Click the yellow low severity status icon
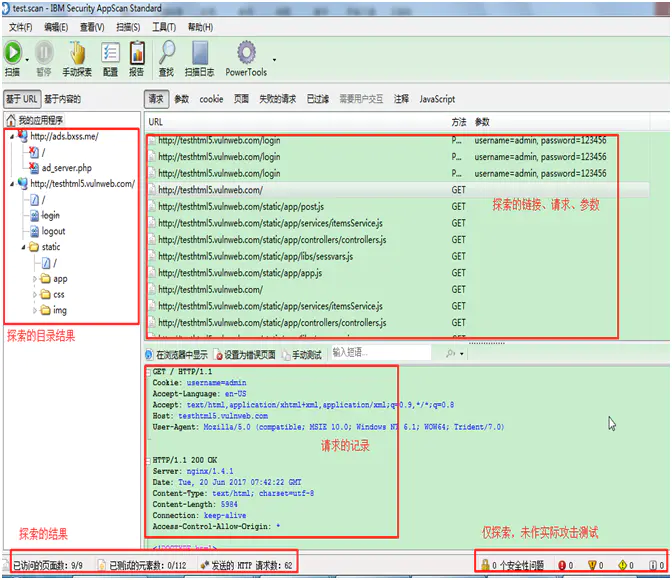 click(x=623, y=565)
